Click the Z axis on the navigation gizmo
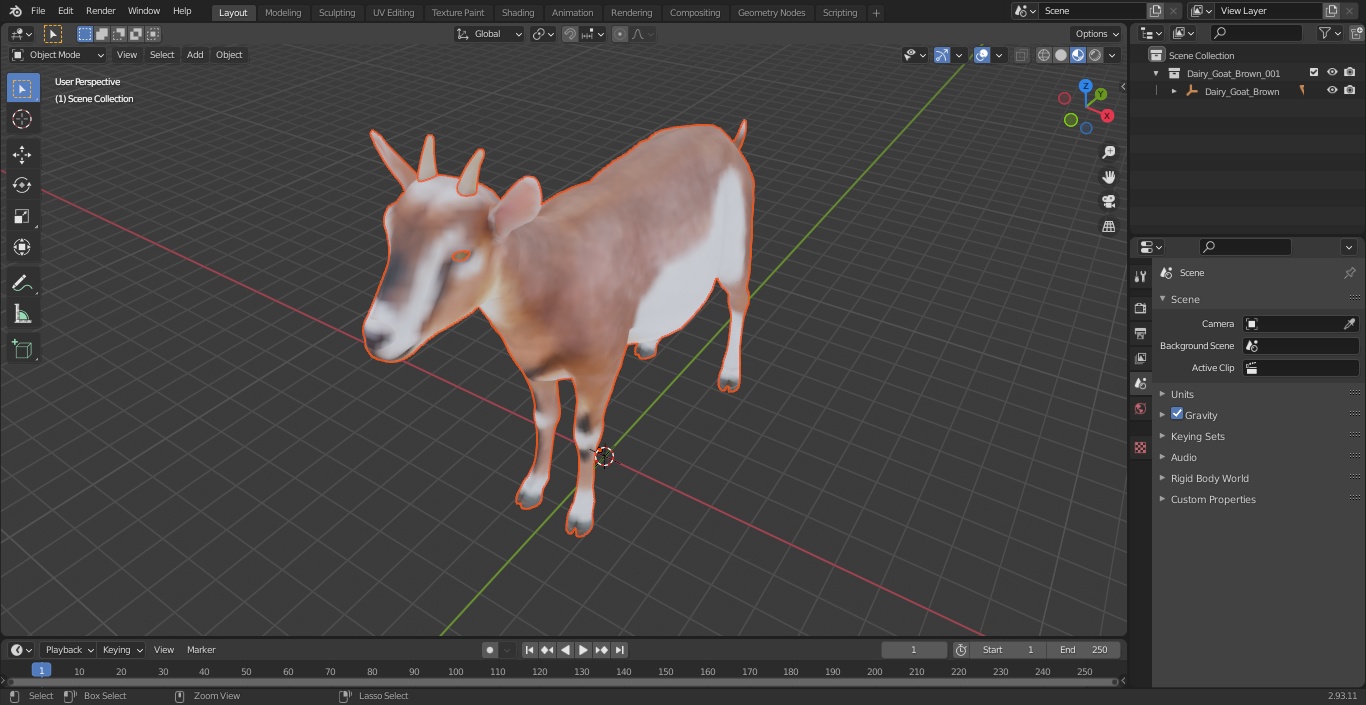 pyautogui.click(x=1086, y=86)
